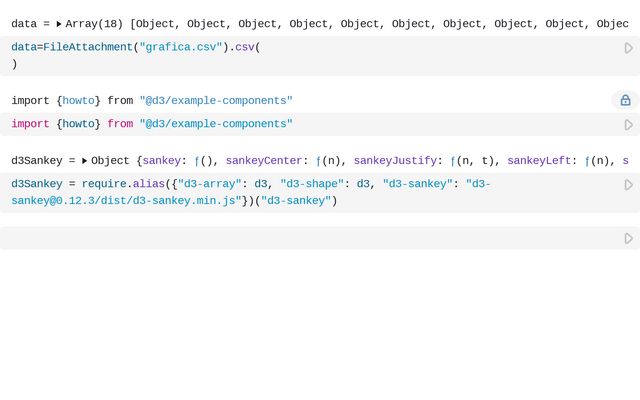Run the empty bottom cell

coord(628,238)
